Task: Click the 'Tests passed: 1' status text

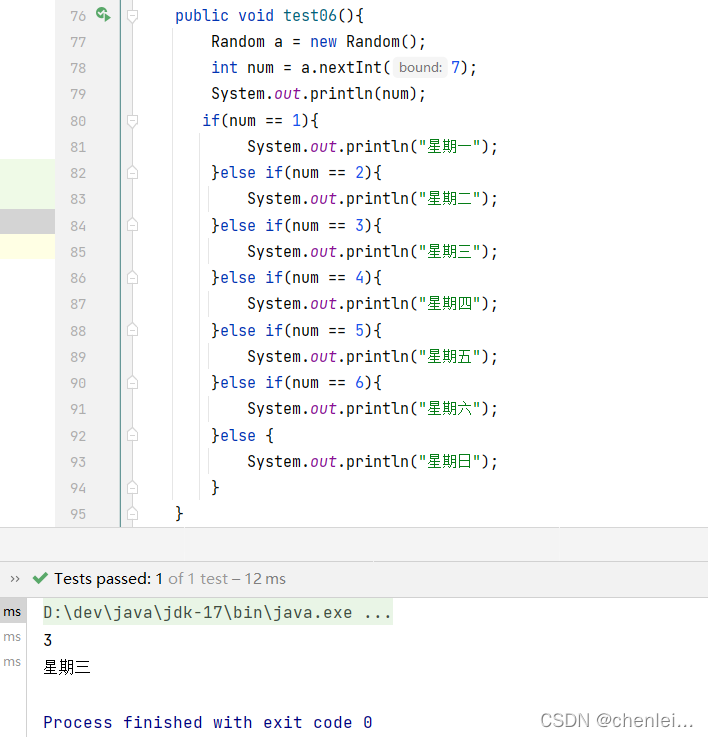Action: coord(108,579)
